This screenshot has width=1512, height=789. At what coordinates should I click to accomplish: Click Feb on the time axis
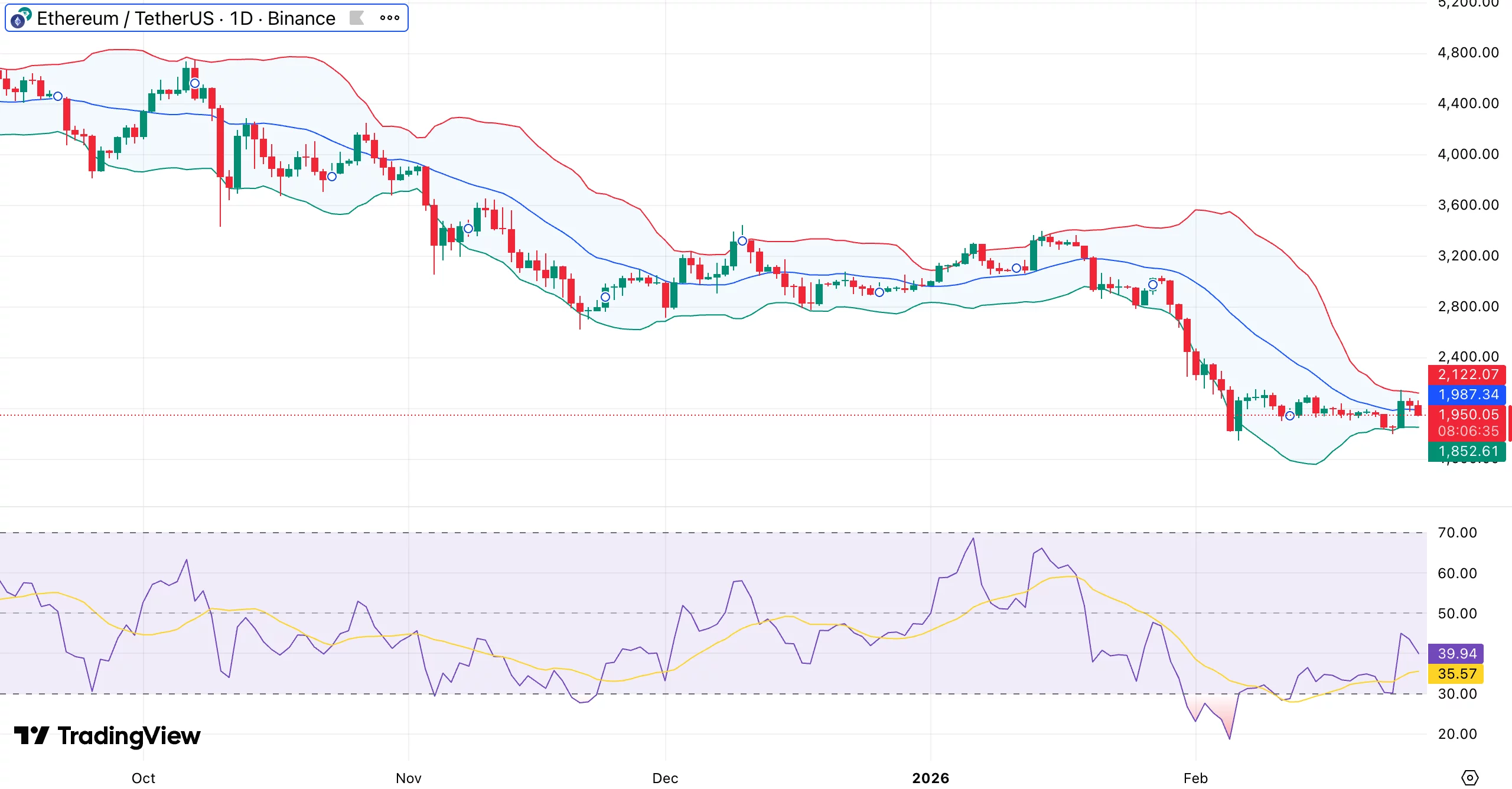tap(1195, 778)
